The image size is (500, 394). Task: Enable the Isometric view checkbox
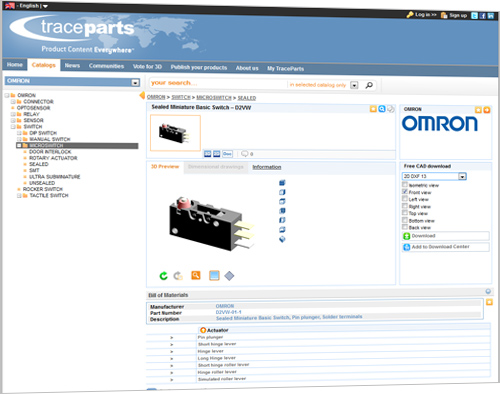pos(405,185)
